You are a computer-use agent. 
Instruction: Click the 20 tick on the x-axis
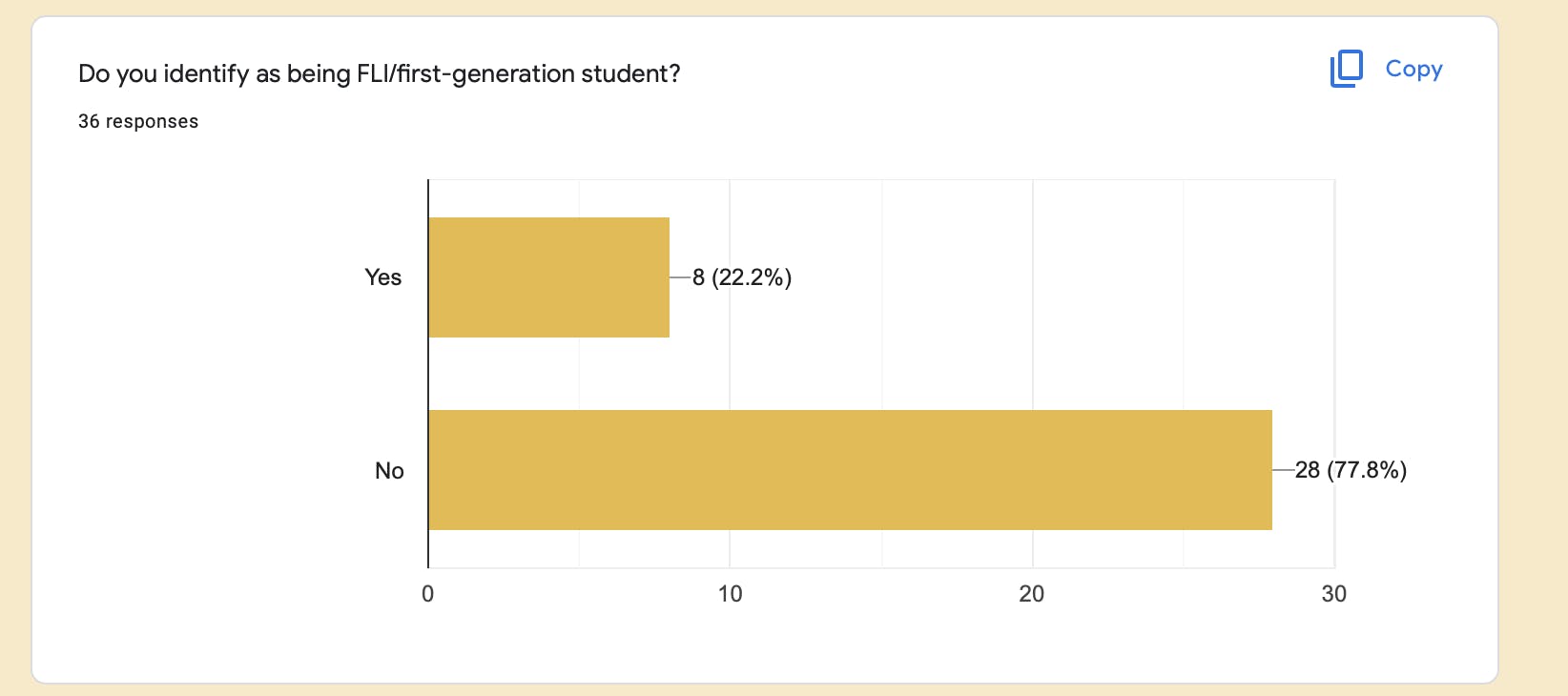[x=1031, y=594]
